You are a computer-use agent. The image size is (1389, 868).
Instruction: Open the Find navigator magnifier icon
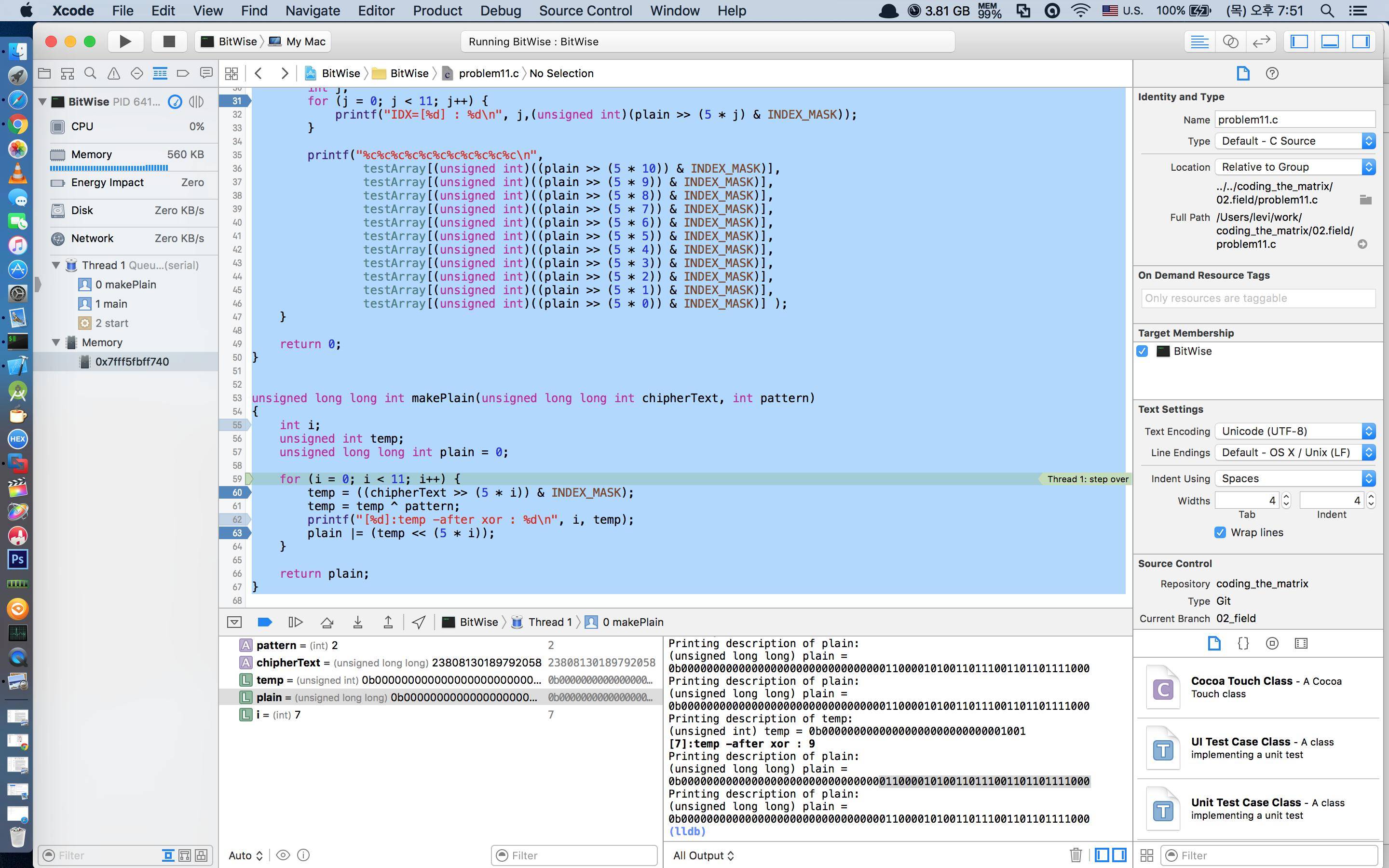(90, 73)
